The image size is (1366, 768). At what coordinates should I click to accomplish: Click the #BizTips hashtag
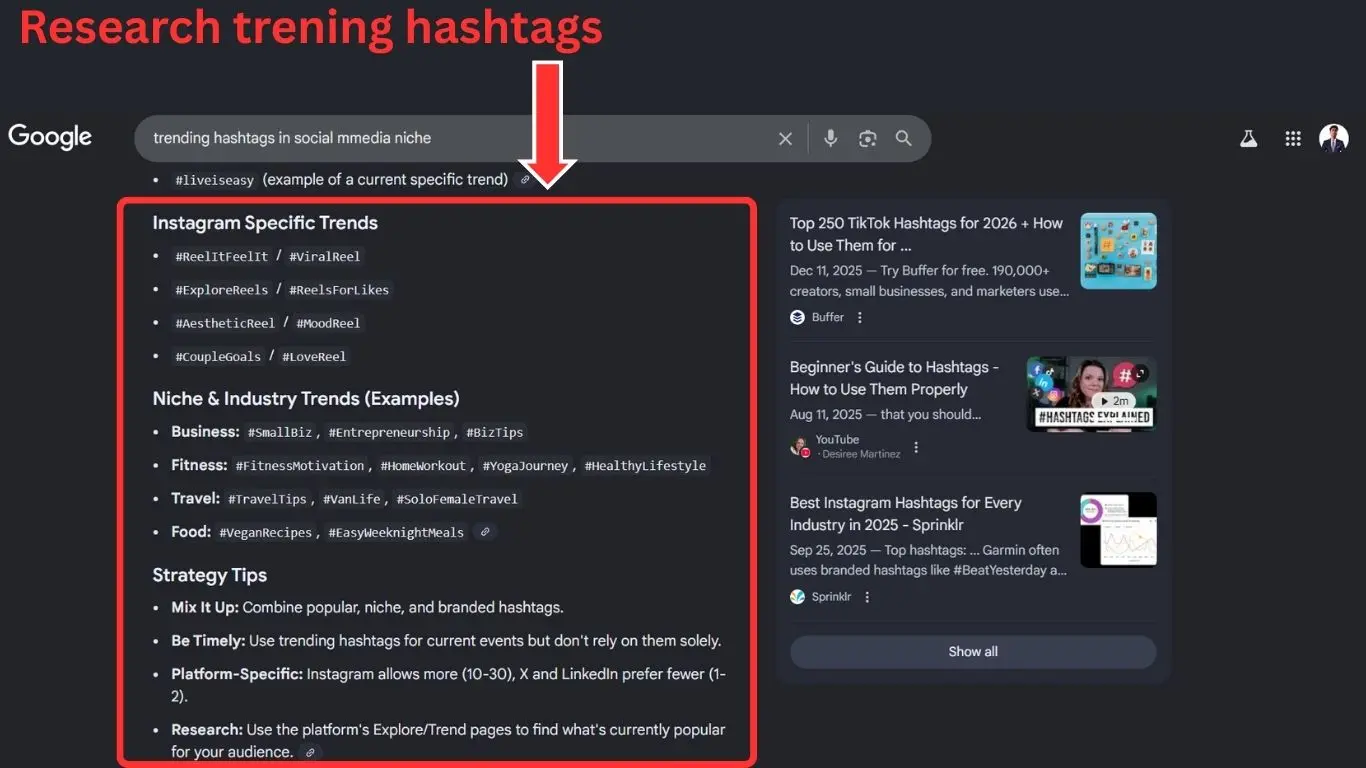[x=494, y=433]
